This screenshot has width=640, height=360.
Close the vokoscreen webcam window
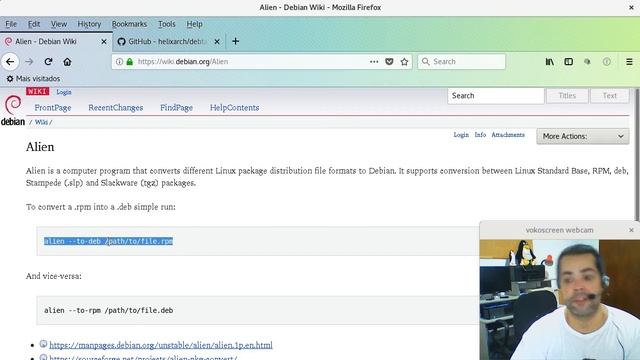coord(631,230)
